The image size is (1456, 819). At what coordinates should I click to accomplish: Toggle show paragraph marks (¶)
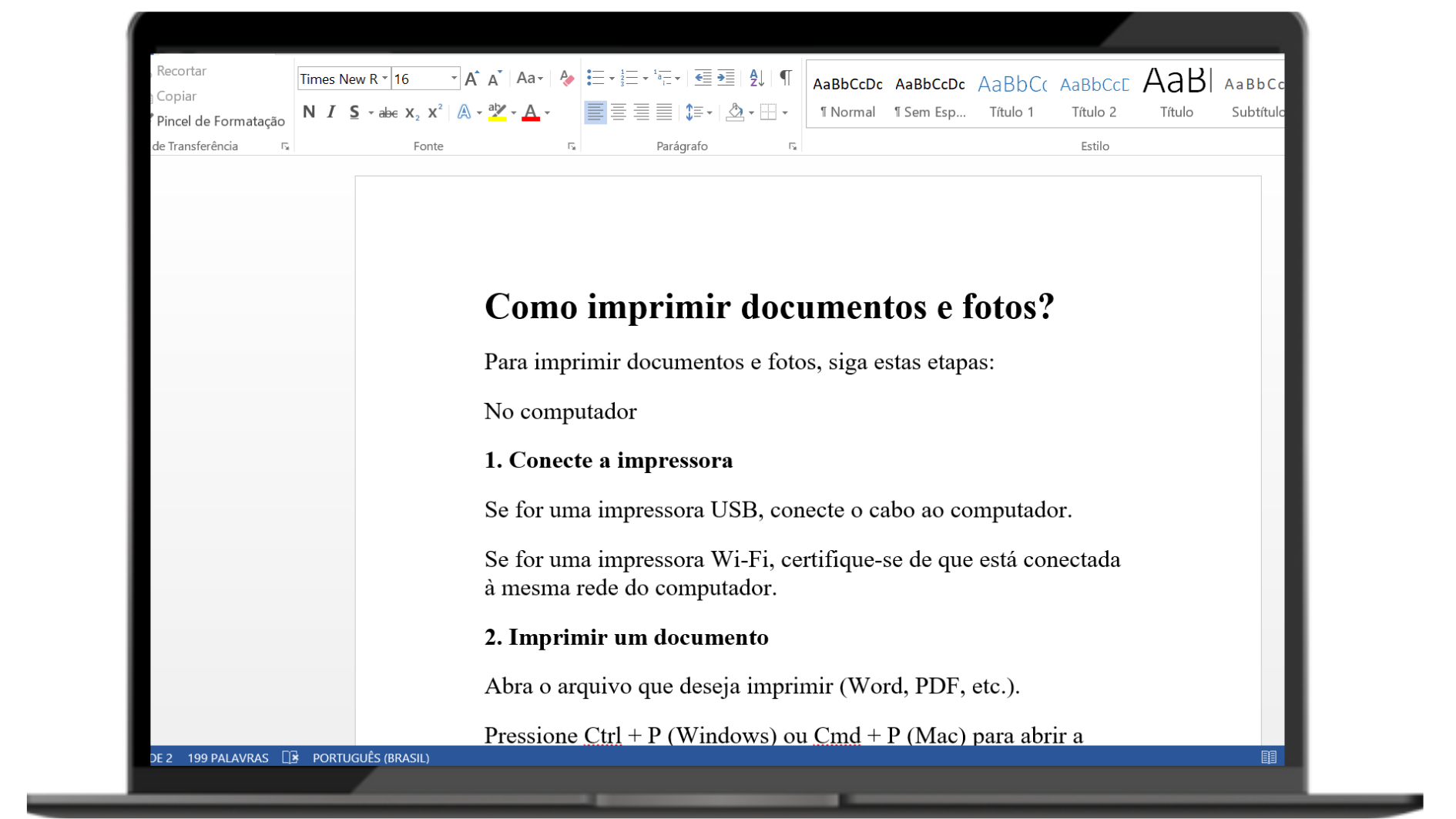pyautogui.click(x=785, y=78)
